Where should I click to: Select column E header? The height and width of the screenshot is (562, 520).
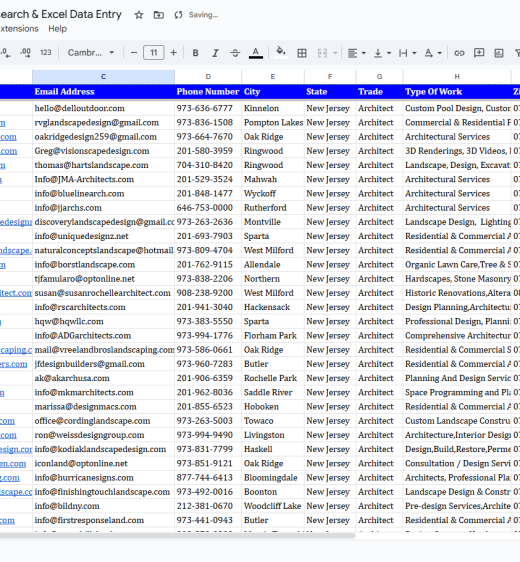coord(273,77)
